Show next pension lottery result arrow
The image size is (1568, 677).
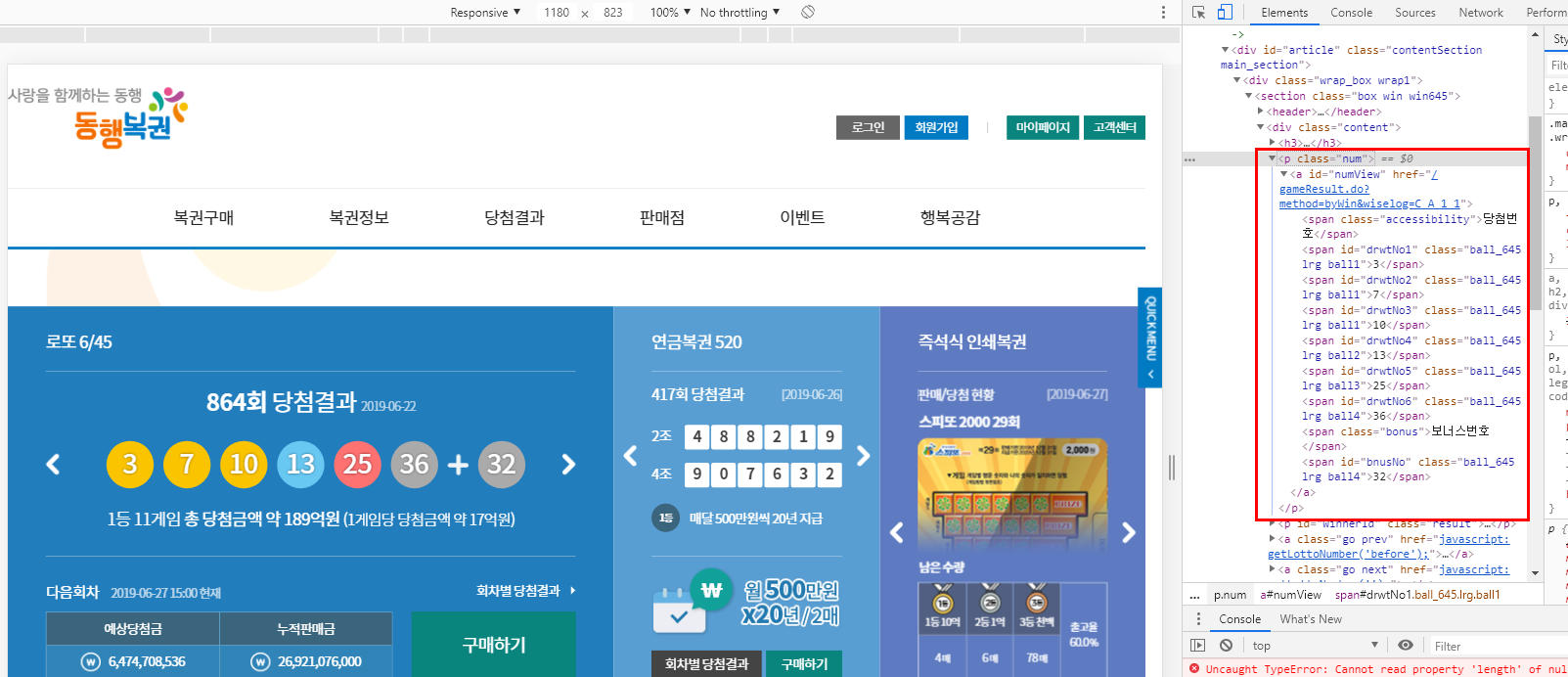(x=863, y=455)
